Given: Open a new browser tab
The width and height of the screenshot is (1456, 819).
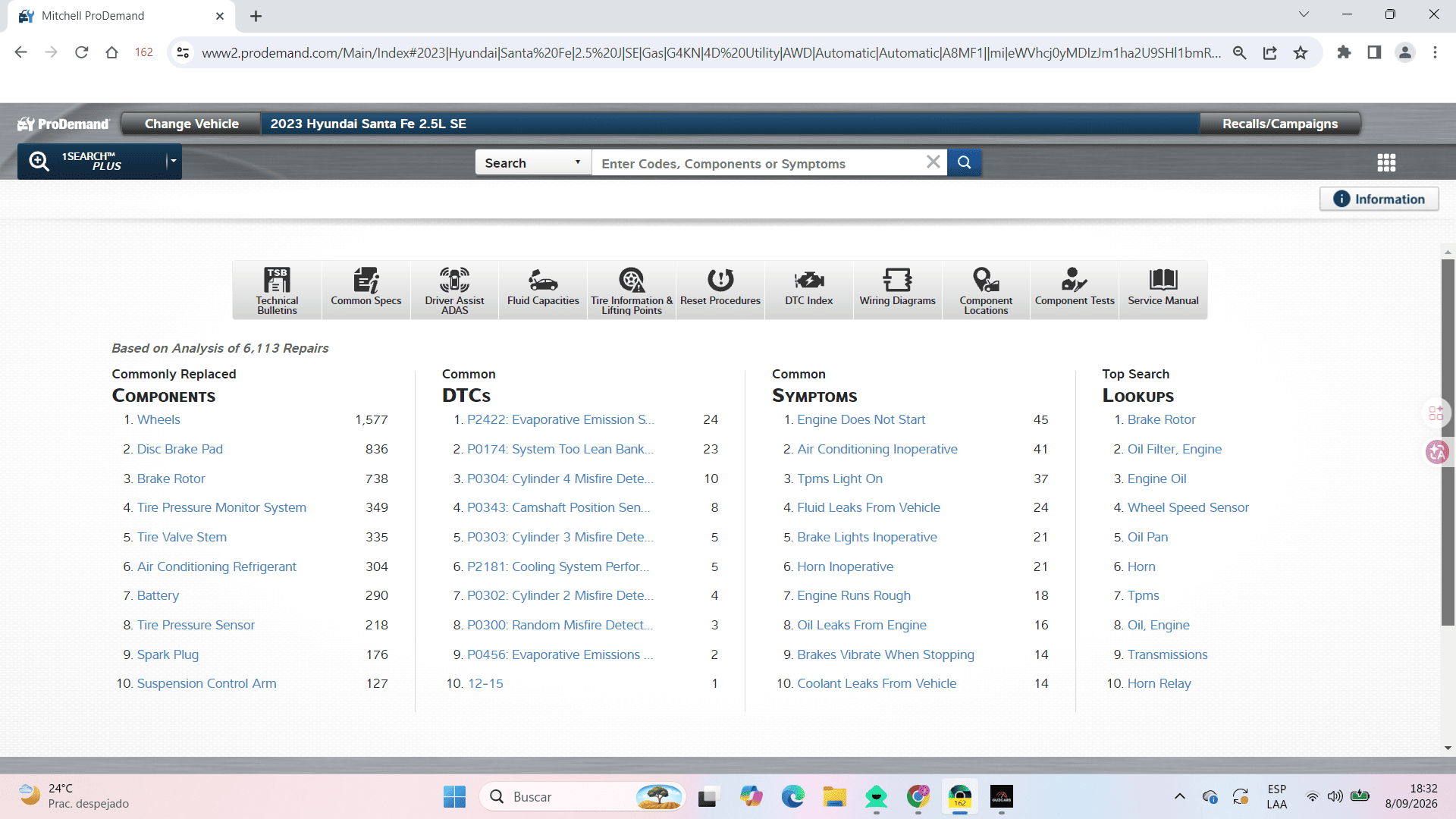Looking at the screenshot, I should (x=256, y=16).
